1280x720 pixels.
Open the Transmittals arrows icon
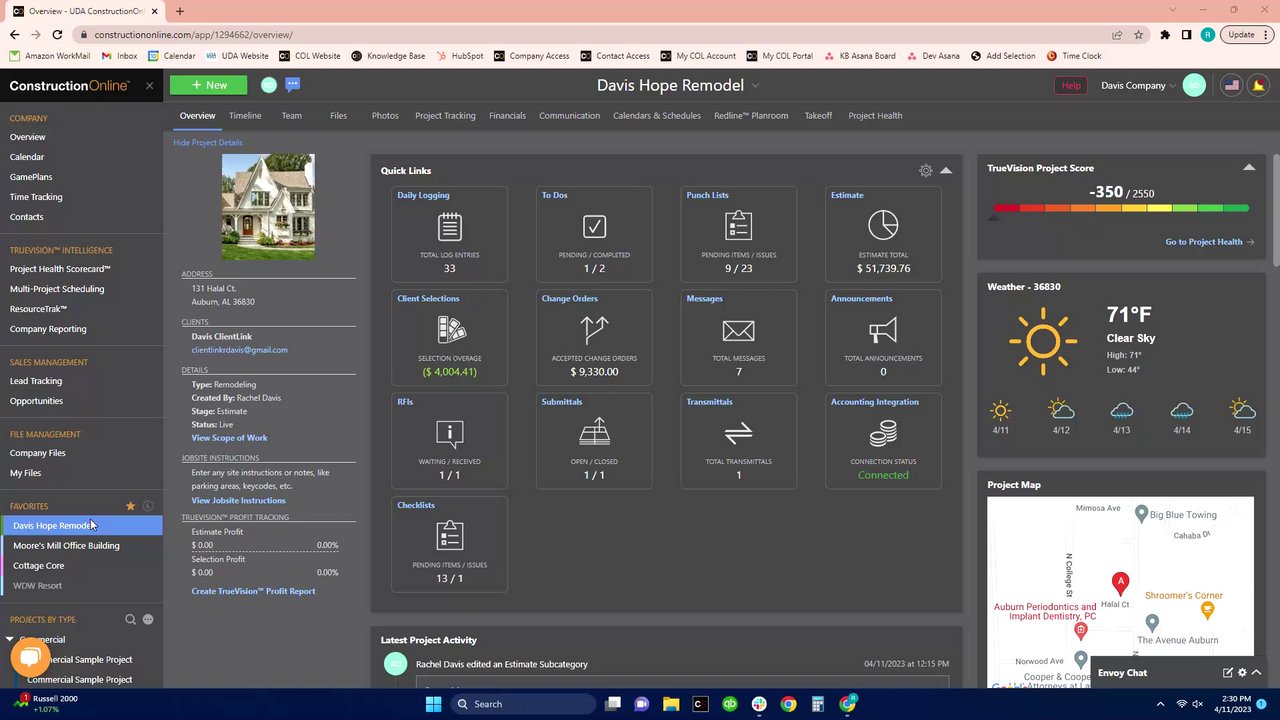click(738, 433)
